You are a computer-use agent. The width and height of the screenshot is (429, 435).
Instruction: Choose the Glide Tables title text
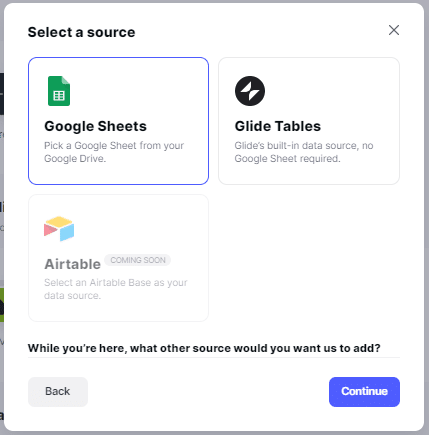(x=278, y=126)
